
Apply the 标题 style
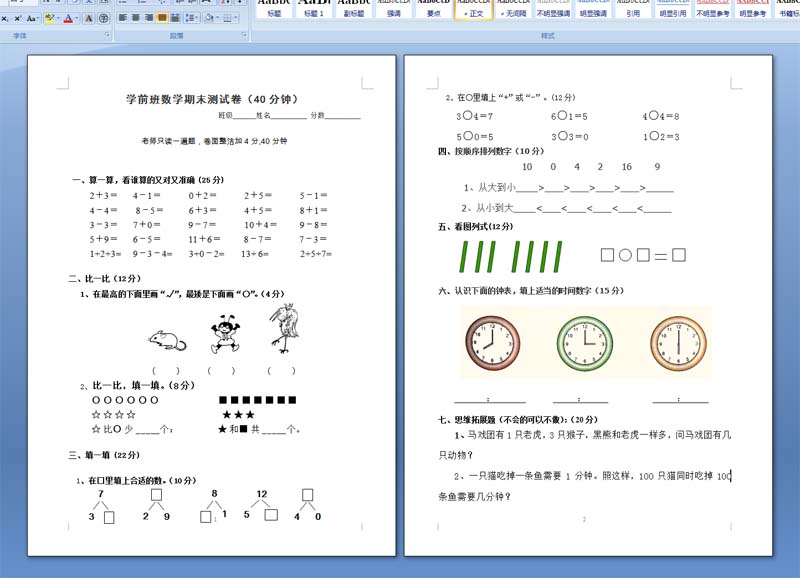(274, 9)
